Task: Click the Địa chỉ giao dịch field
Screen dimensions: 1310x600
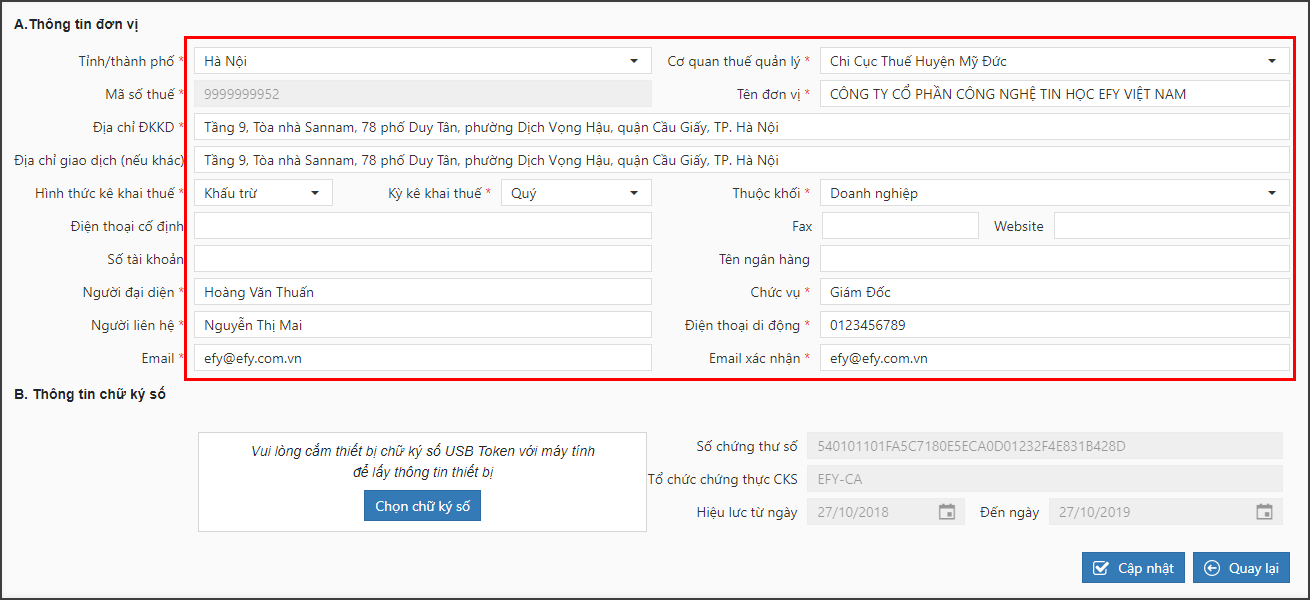Action: pos(741,160)
